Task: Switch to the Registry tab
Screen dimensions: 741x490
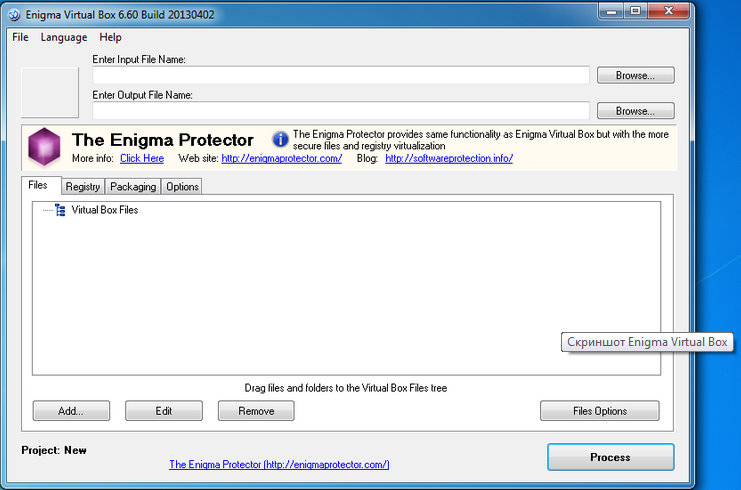Action: click(83, 187)
